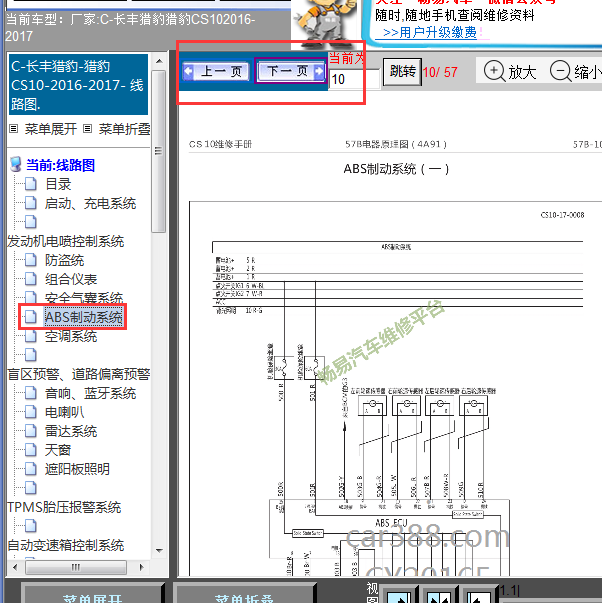This screenshot has width=602, height=603.
Task: Go to next page with 下一页 button
Action: [x=291, y=71]
